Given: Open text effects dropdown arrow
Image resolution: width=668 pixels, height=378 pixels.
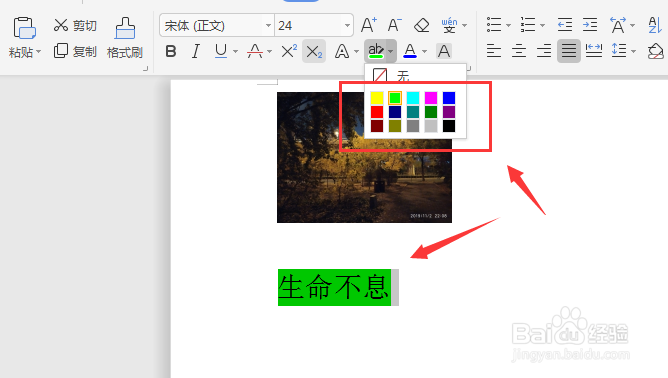Looking at the screenshot, I should pyautogui.click(x=356, y=52).
